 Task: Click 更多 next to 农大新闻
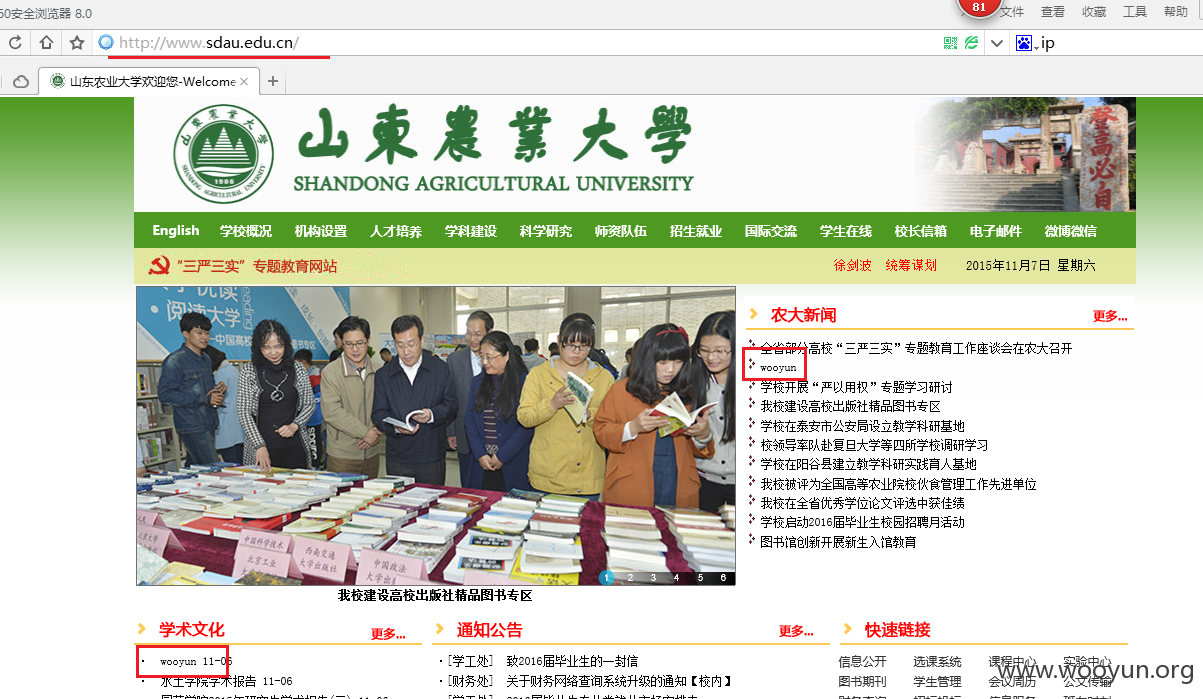pos(1110,316)
